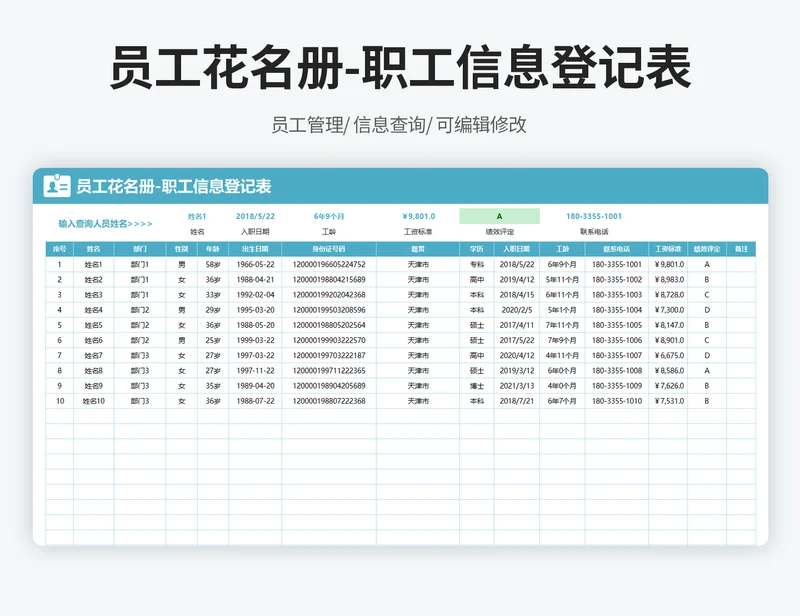Click the green performance rating cell showing A
Viewport: 800px width, 616px height.
(x=499, y=216)
